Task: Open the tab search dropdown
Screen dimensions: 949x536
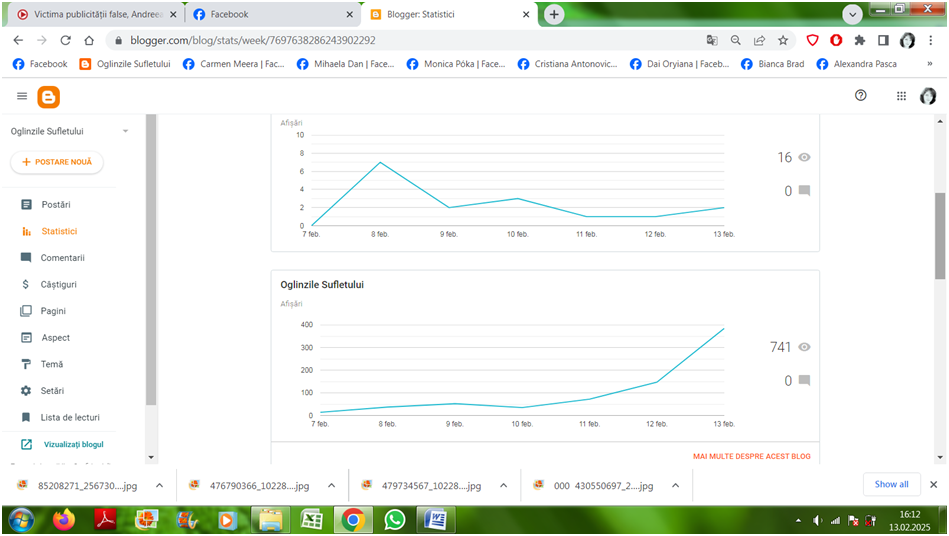Action: [852, 15]
